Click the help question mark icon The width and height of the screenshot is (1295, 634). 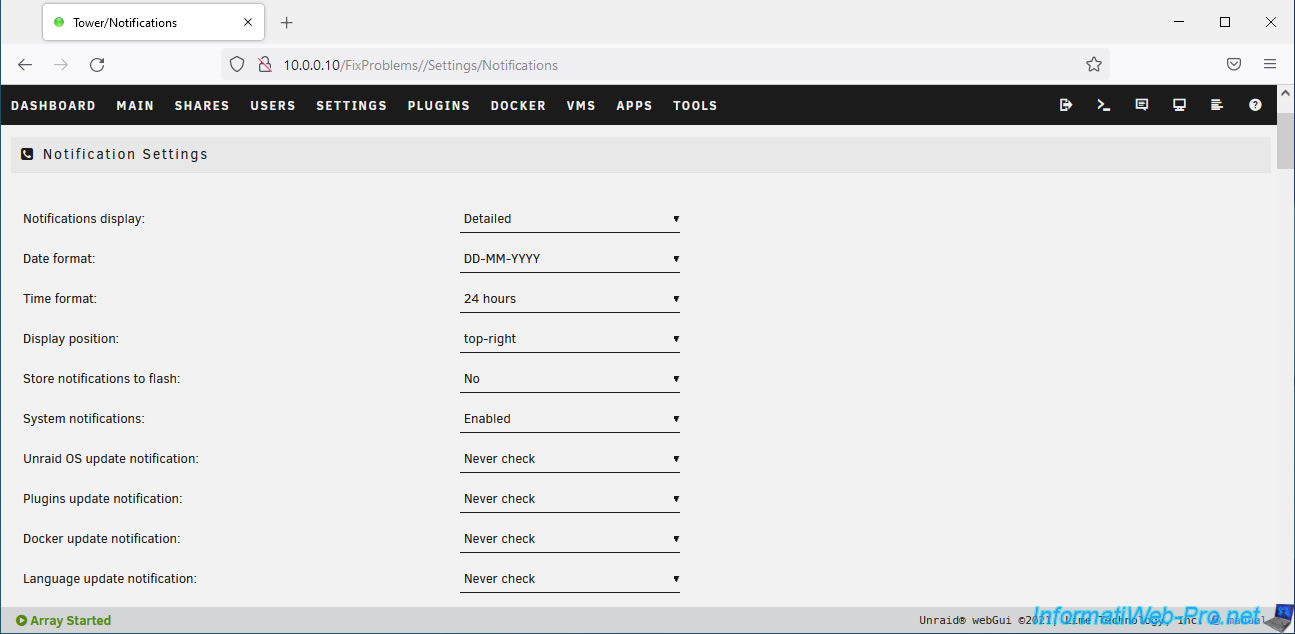point(1255,105)
